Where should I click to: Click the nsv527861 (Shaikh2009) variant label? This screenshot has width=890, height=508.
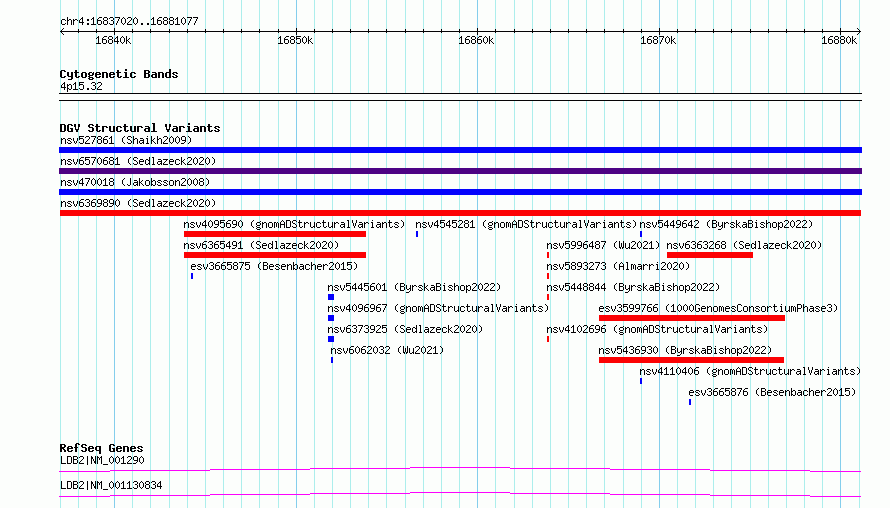(126, 140)
